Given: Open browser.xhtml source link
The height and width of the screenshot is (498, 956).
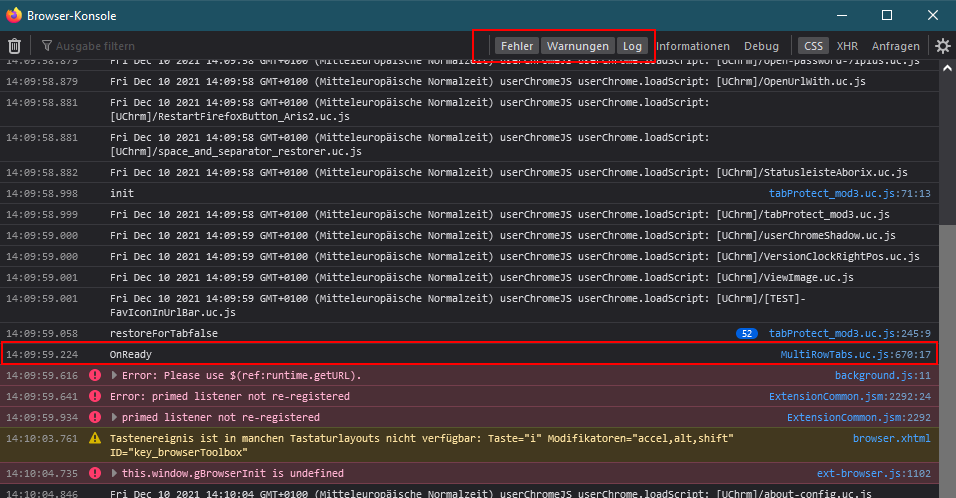Looking at the screenshot, I should coord(891,438).
